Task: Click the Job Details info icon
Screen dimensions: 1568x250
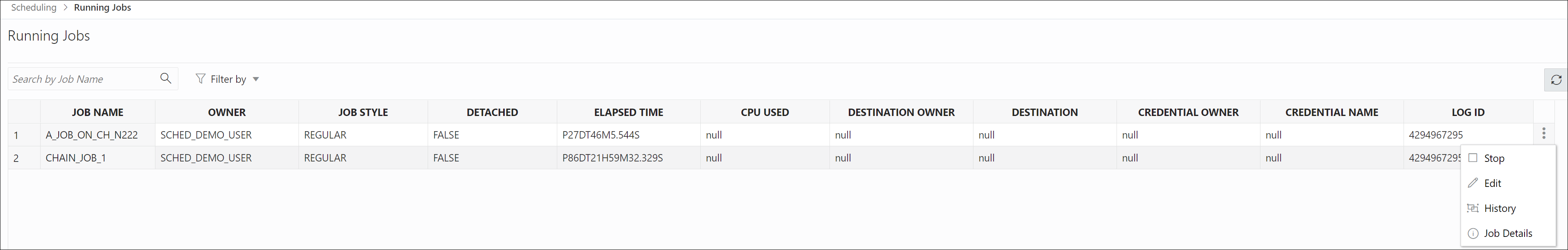Action: 1473,234
